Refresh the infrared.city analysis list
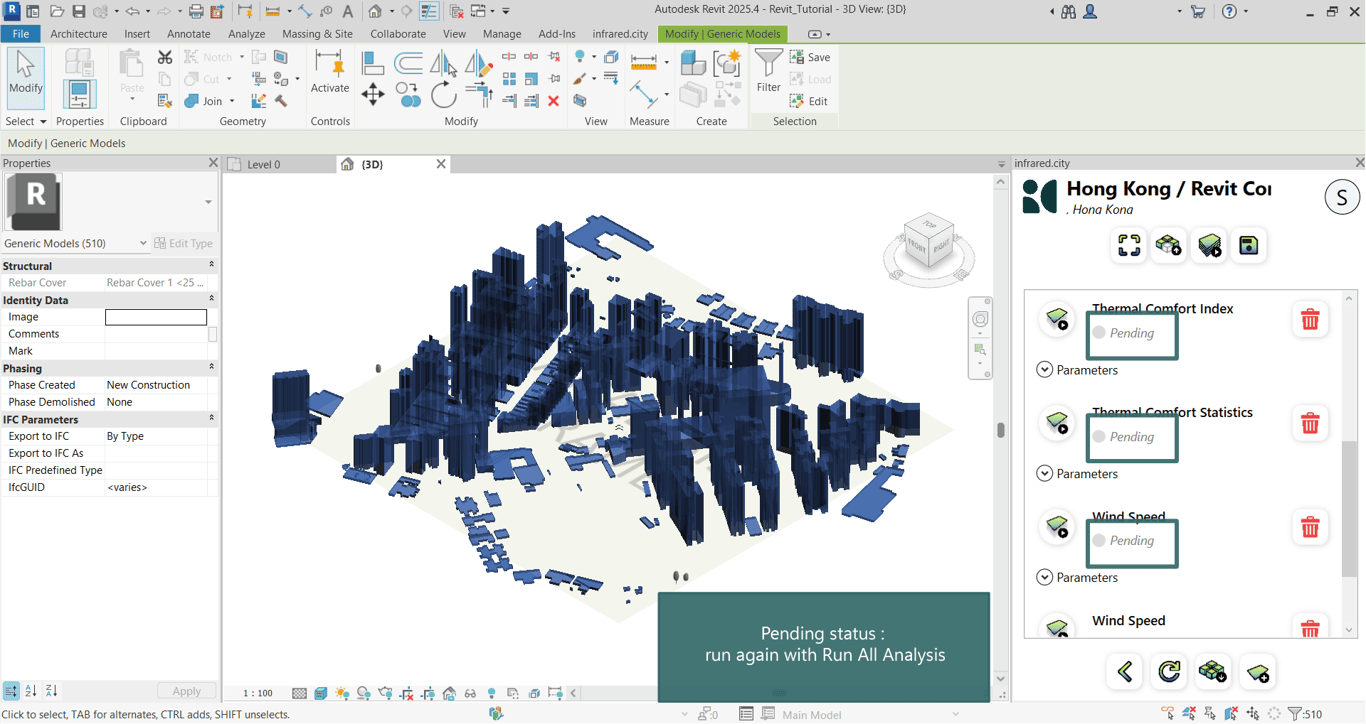Screen dimensions: 1366x724 click(x=1169, y=672)
